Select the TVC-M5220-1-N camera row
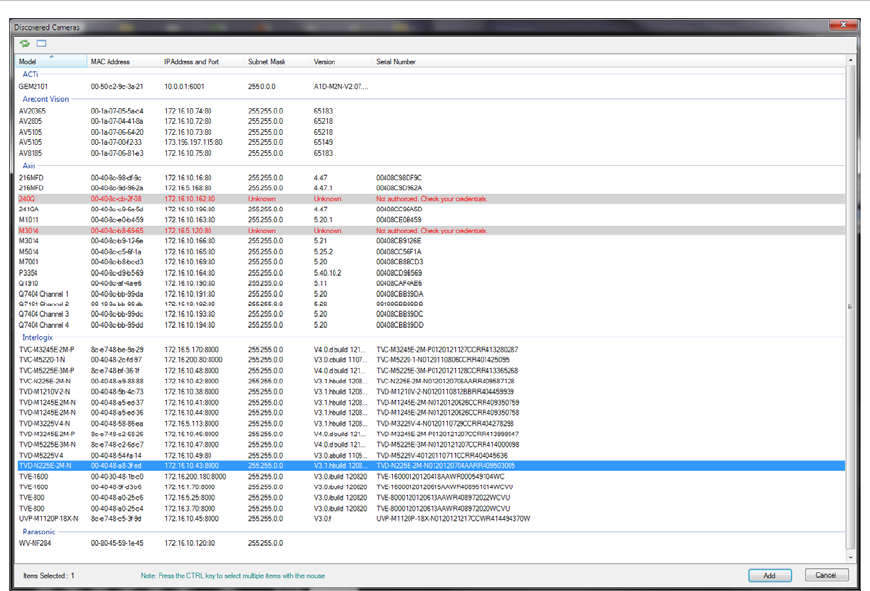The image size is (870, 591). (x=431, y=360)
